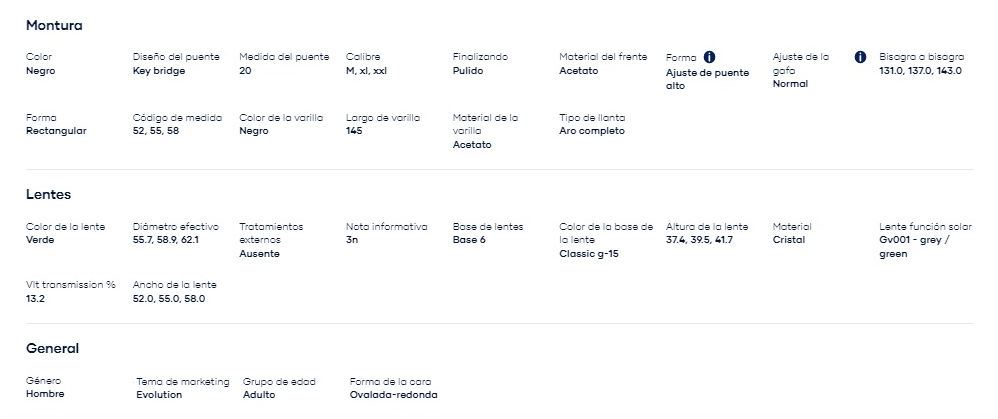The width and height of the screenshot is (998, 419).
Task: Click the Base 6 lens base value
Action: point(469,240)
